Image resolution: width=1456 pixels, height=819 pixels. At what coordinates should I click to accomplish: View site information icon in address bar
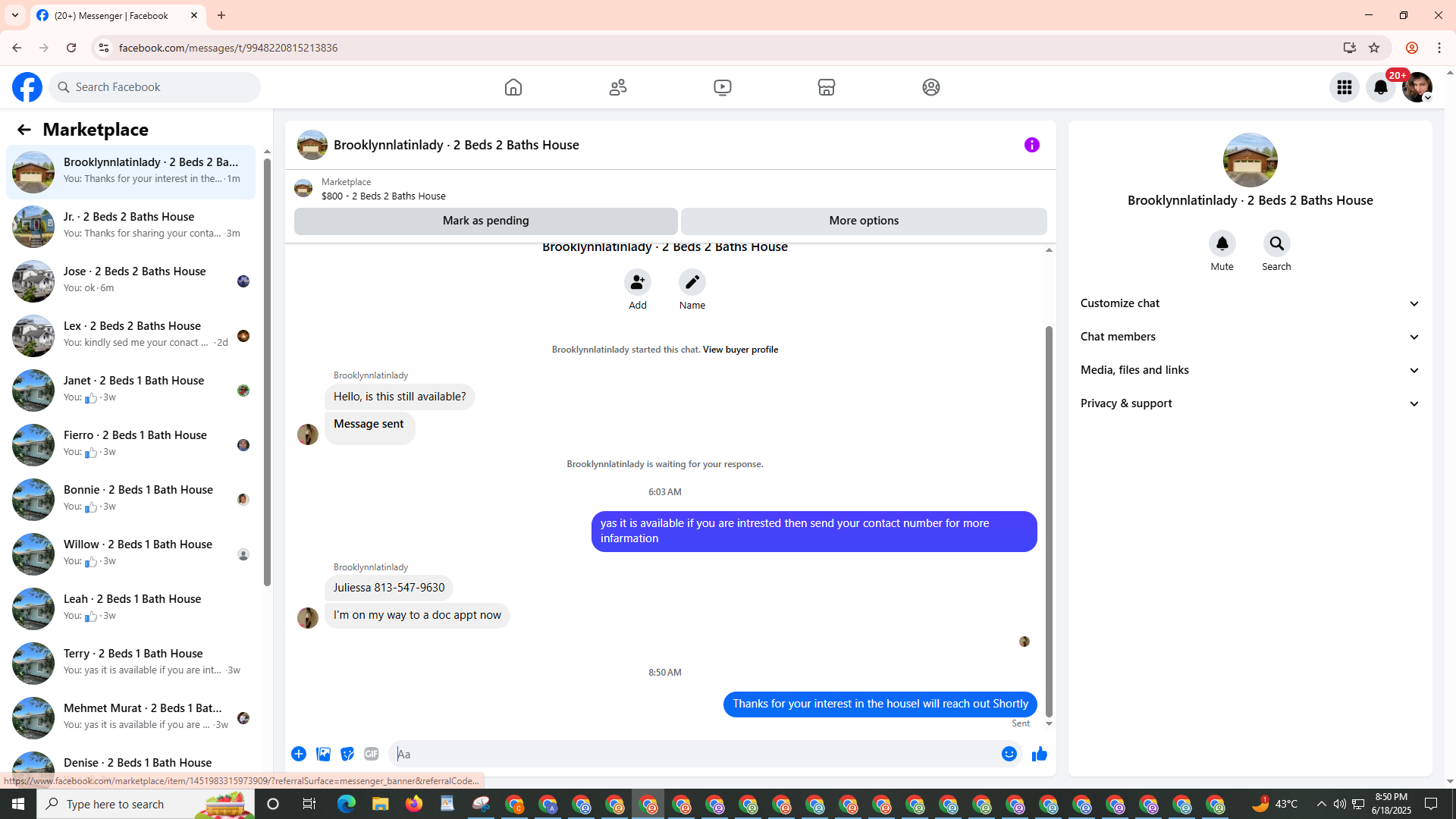pos(103,48)
